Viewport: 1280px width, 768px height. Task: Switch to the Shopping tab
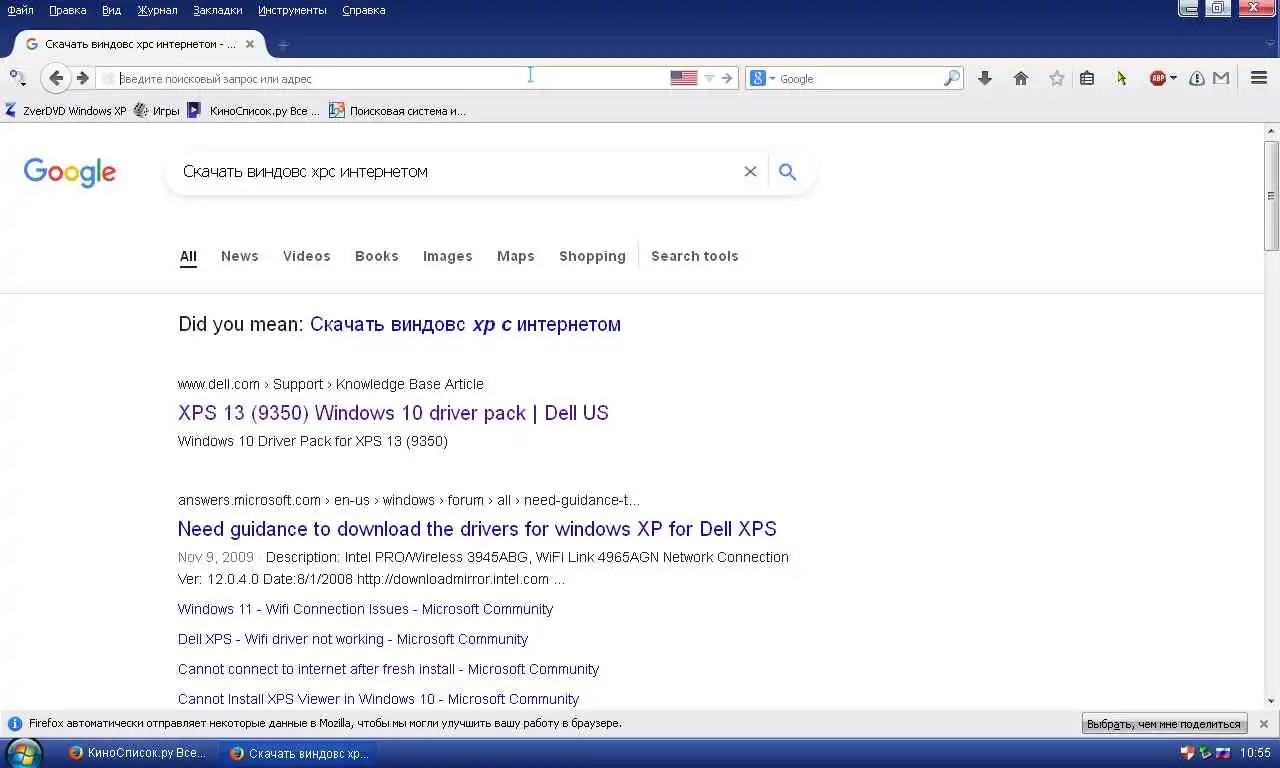(593, 256)
